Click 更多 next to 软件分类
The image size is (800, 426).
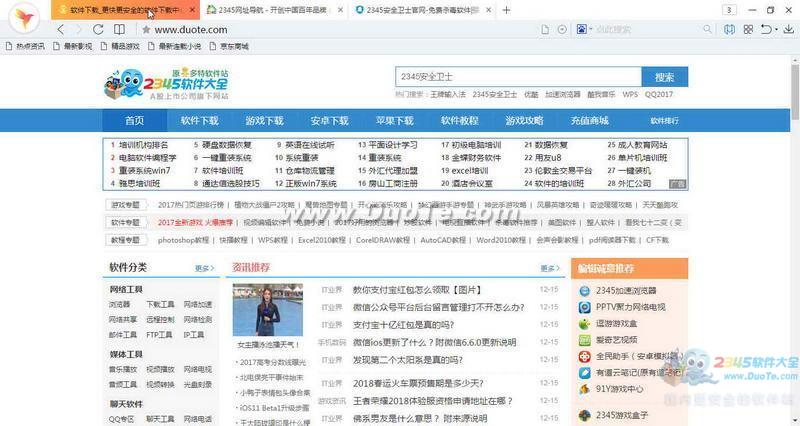(x=204, y=268)
